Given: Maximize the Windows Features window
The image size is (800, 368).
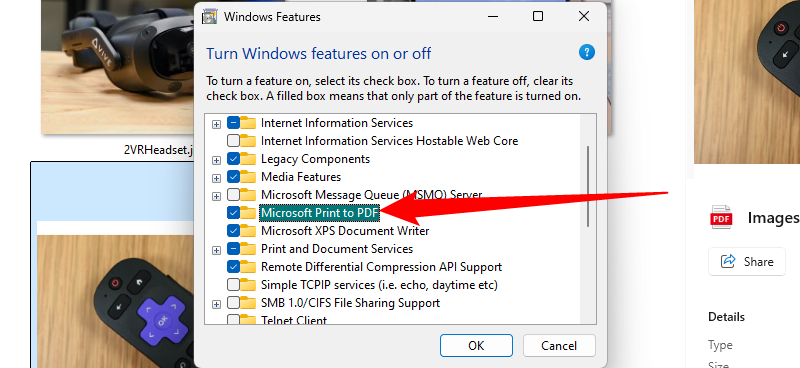Looking at the screenshot, I should tap(538, 16).
